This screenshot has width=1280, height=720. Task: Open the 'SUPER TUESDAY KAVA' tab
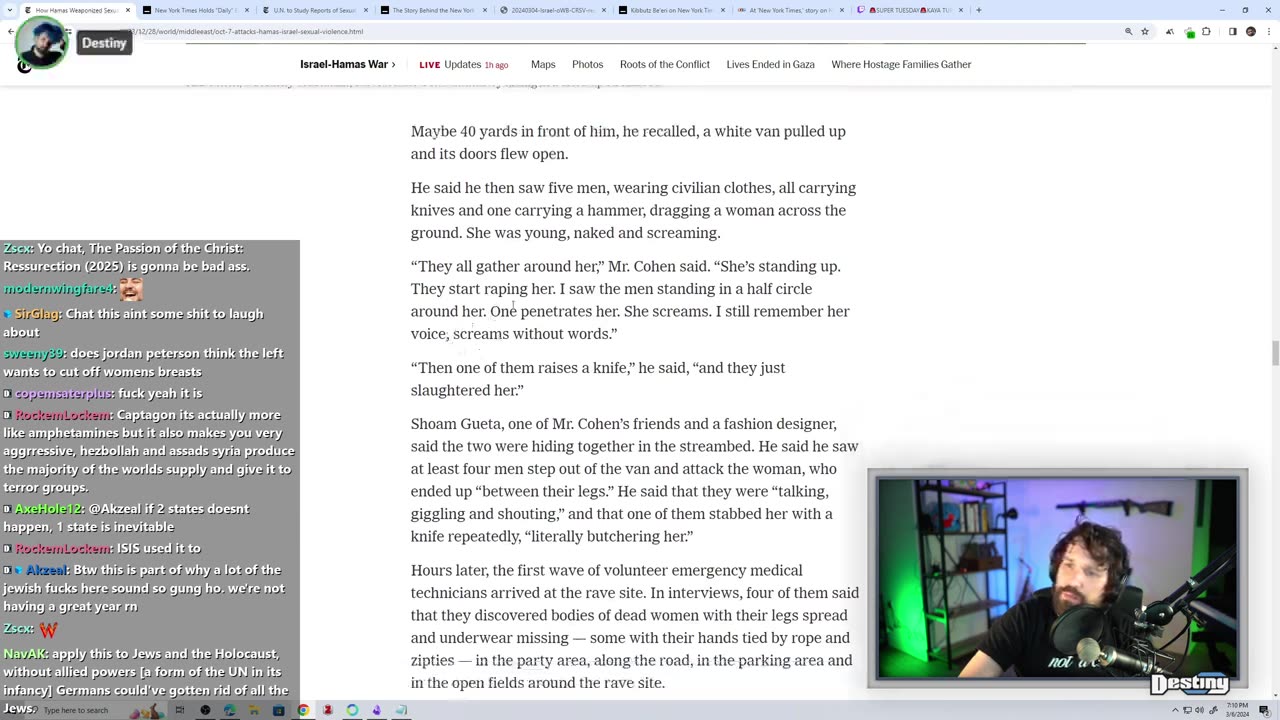pos(908,10)
